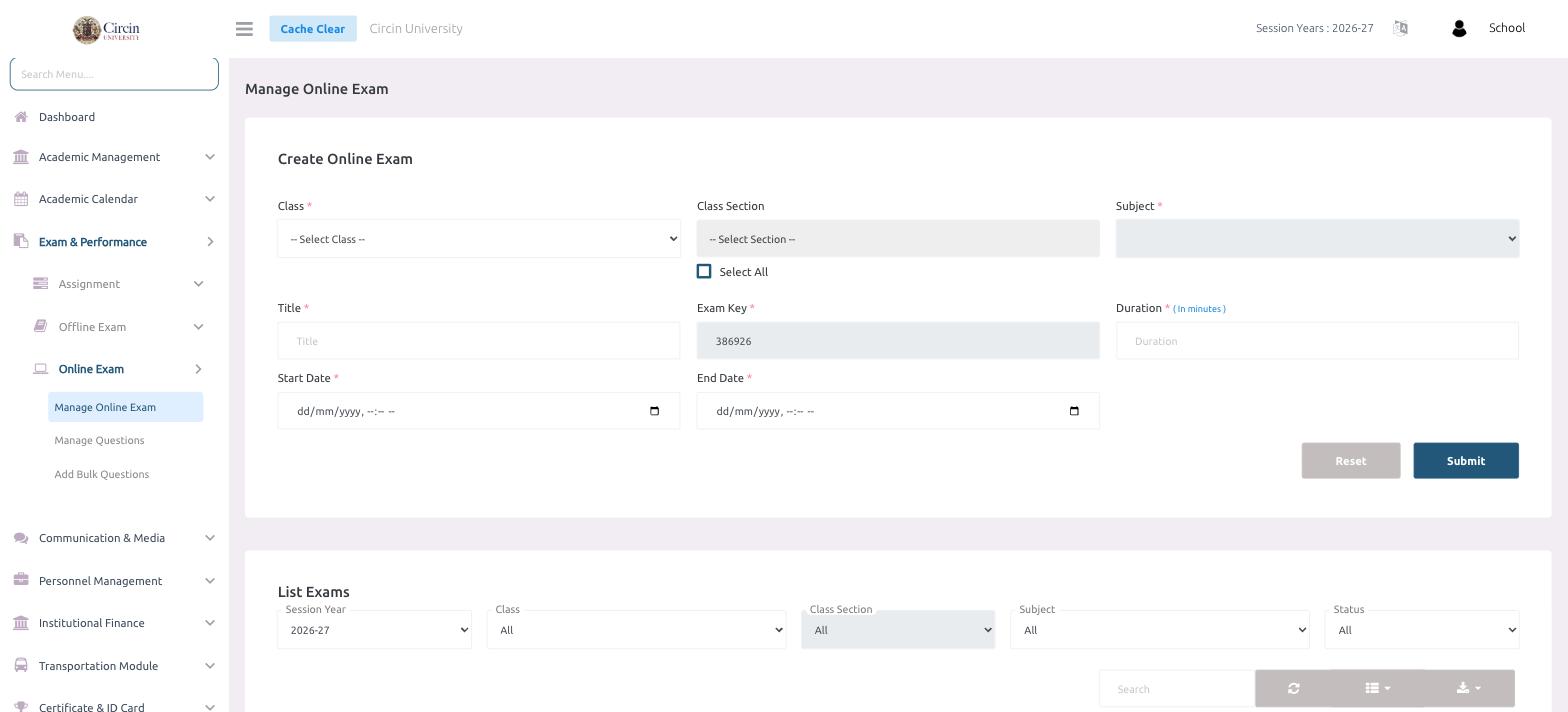
Task: Open the Offline Exam menu item
Action: tap(92, 327)
